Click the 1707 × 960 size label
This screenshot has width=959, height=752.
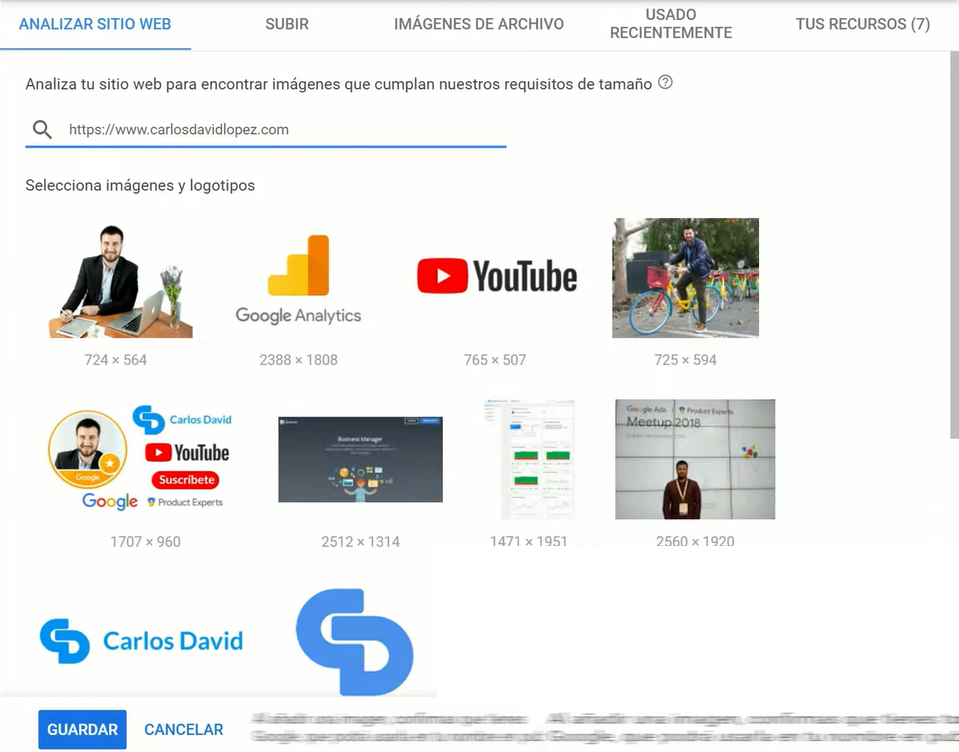coord(146,542)
